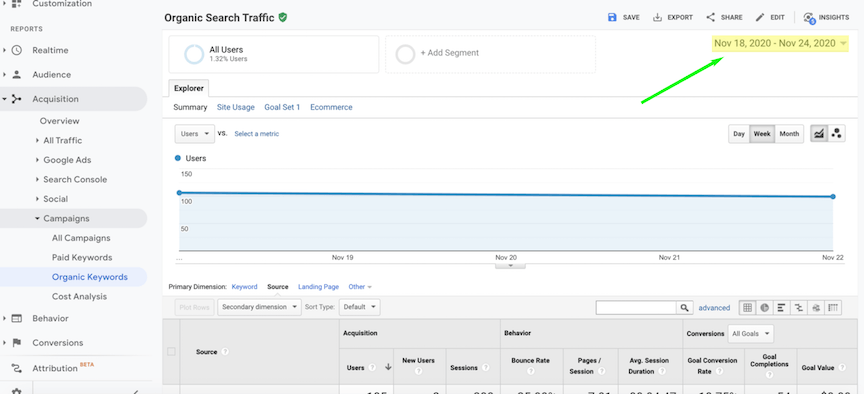Image resolution: width=864 pixels, height=394 pixels.
Task: Select the term cloud view icon
Action: click(816, 308)
